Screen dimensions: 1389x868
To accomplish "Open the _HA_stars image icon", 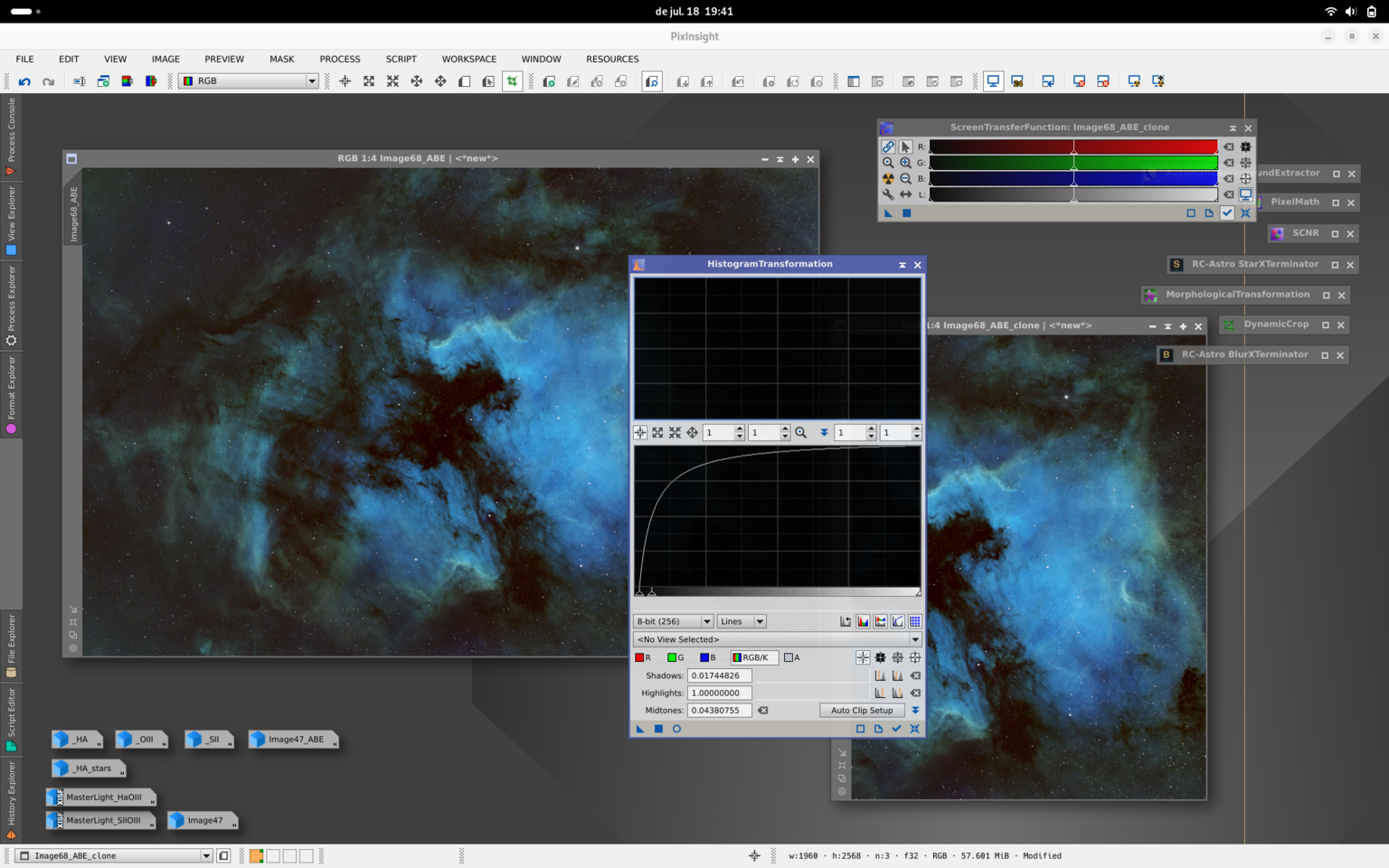I will click(88, 769).
